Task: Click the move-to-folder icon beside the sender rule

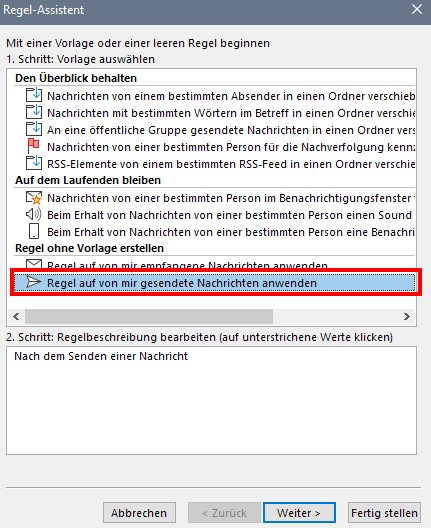Action: [x=34, y=95]
